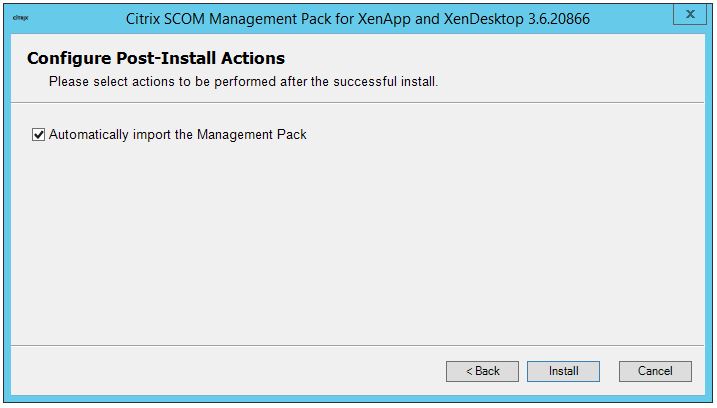Click the 'Configure Post-Install Actions' heading
The width and height of the screenshot is (717, 408).
(156, 59)
